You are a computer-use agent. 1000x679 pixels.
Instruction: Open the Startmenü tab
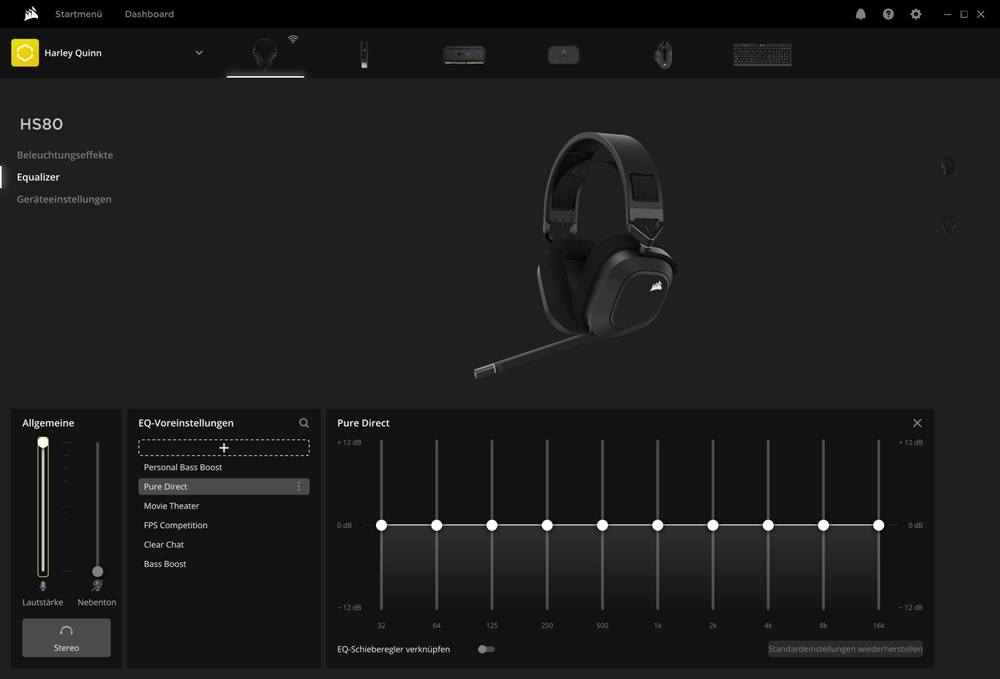[x=78, y=14]
